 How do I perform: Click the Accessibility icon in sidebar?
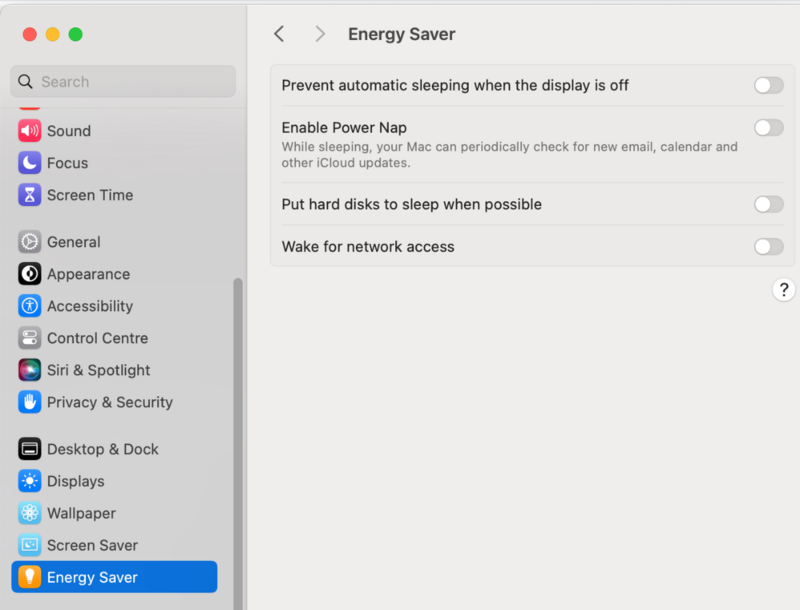(x=30, y=306)
